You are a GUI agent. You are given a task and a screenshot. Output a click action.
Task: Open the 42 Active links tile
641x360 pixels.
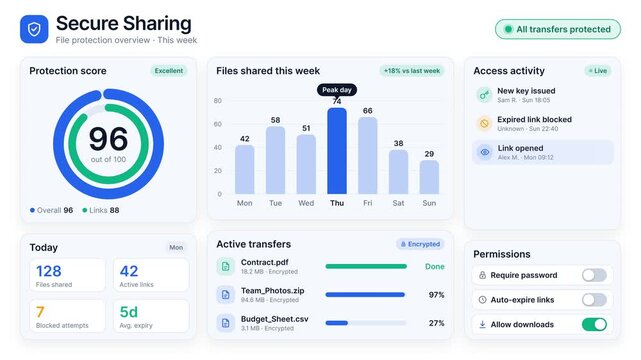[x=151, y=275]
